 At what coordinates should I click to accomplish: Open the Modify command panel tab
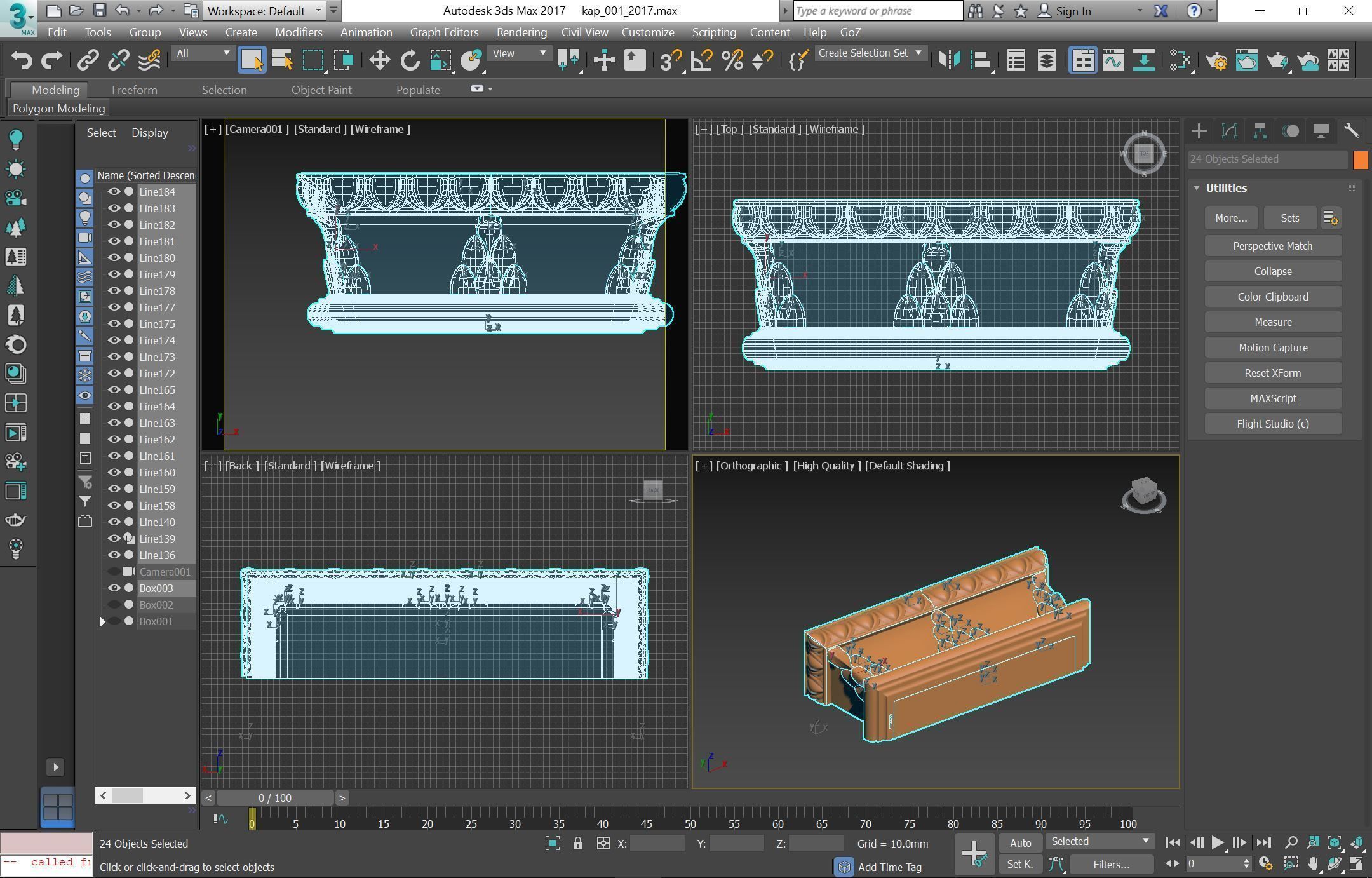pos(1229,132)
